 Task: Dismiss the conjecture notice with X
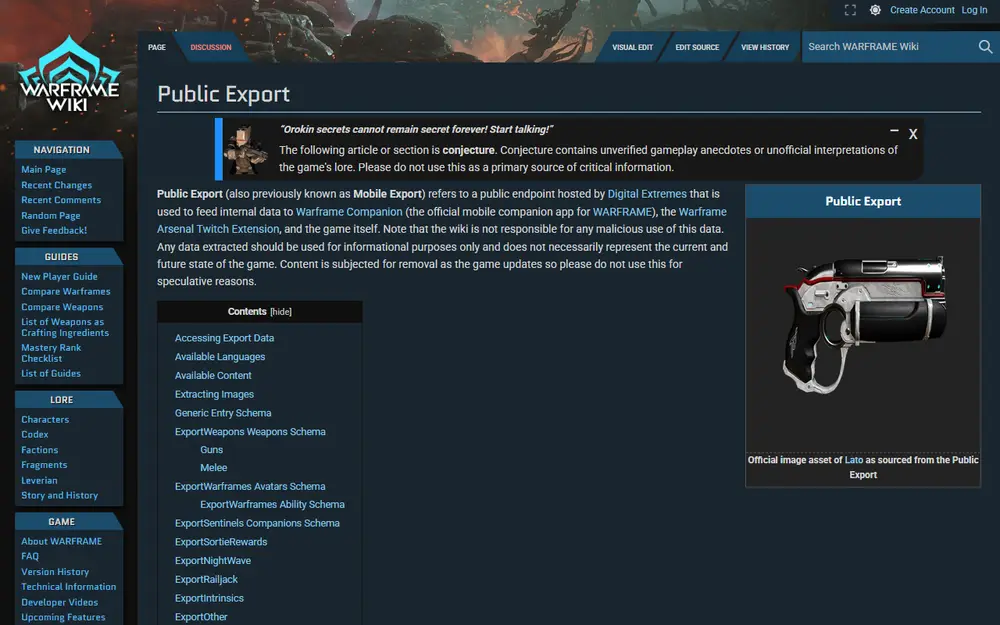pos(913,134)
